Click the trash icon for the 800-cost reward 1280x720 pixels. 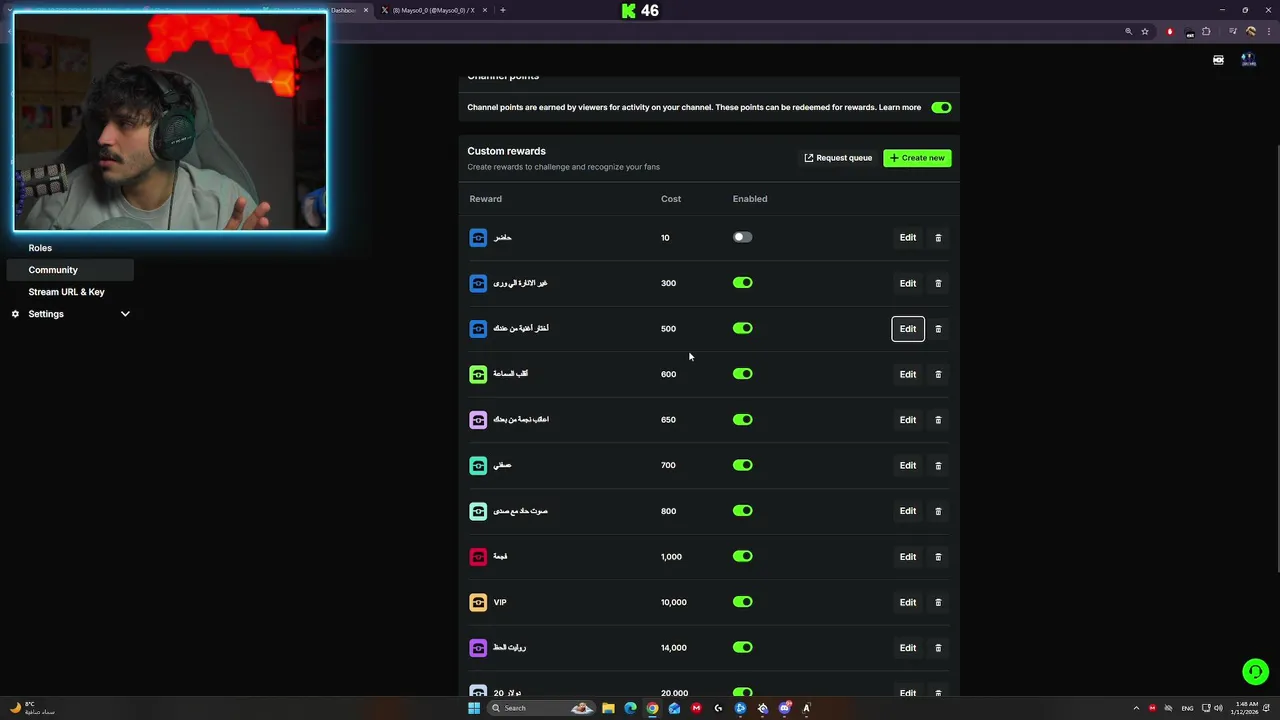938,511
